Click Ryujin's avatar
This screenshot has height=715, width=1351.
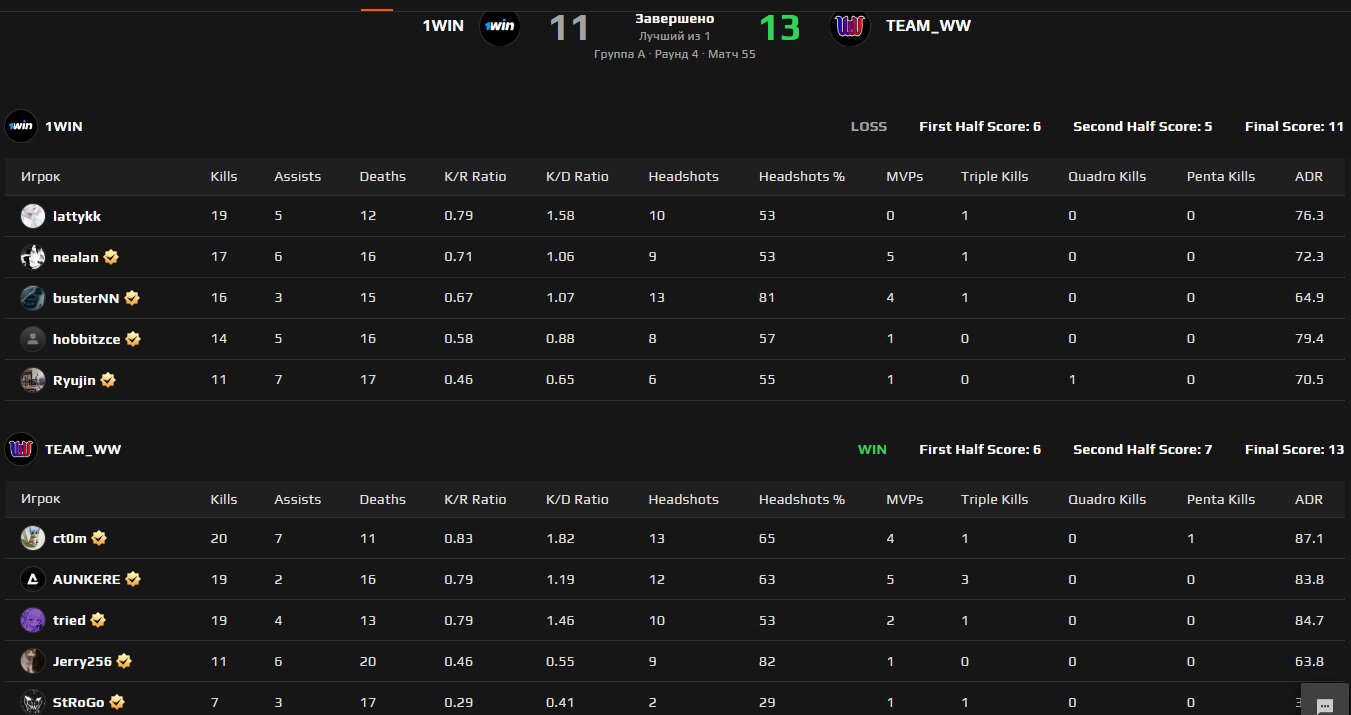click(33, 380)
